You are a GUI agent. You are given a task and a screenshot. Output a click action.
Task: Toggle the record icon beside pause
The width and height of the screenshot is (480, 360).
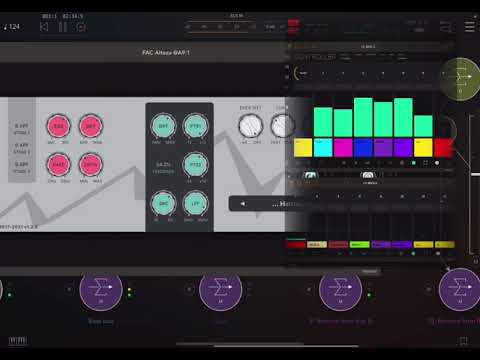[81, 27]
